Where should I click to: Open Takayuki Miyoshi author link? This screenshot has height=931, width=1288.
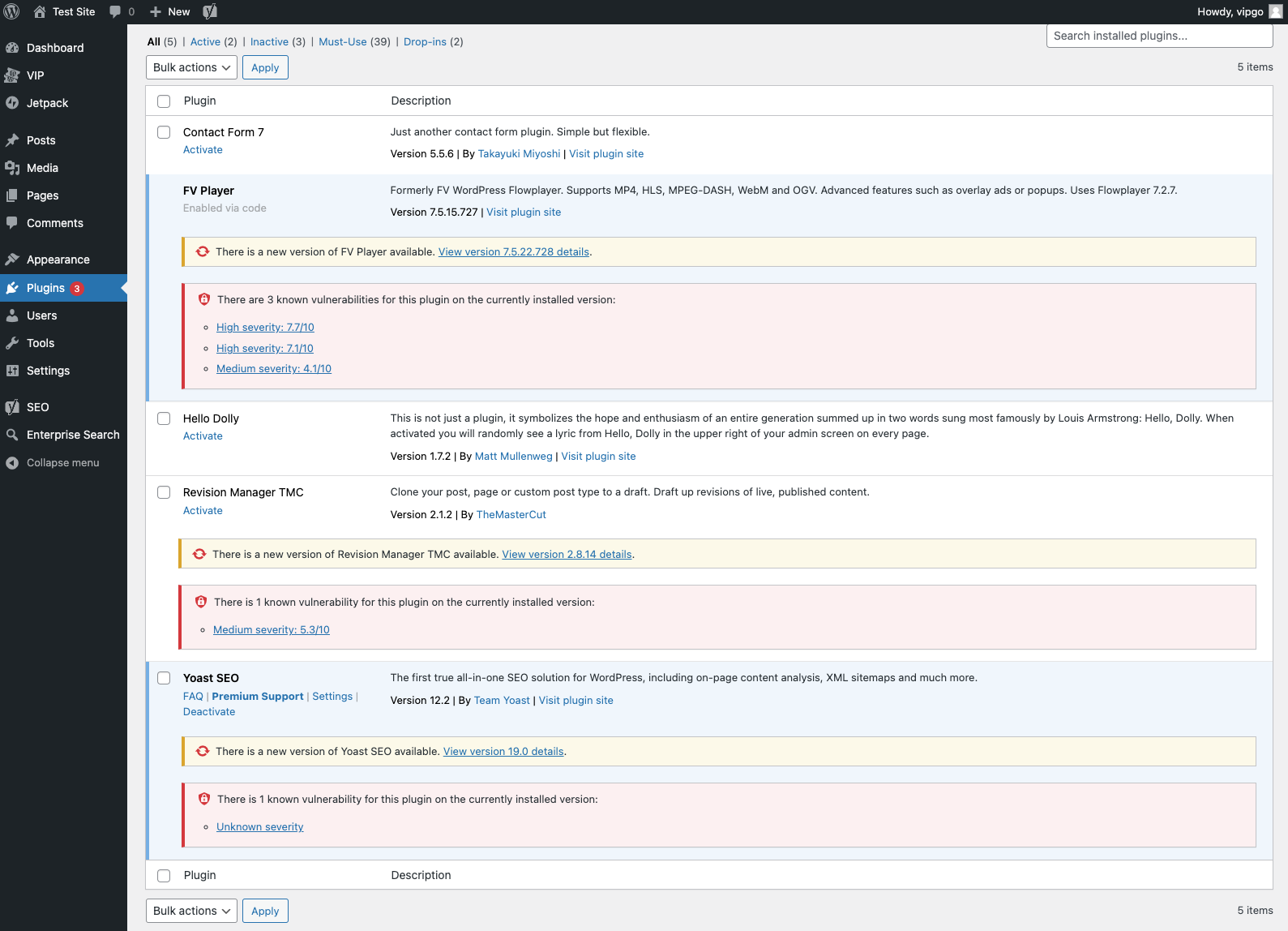pos(519,154)
